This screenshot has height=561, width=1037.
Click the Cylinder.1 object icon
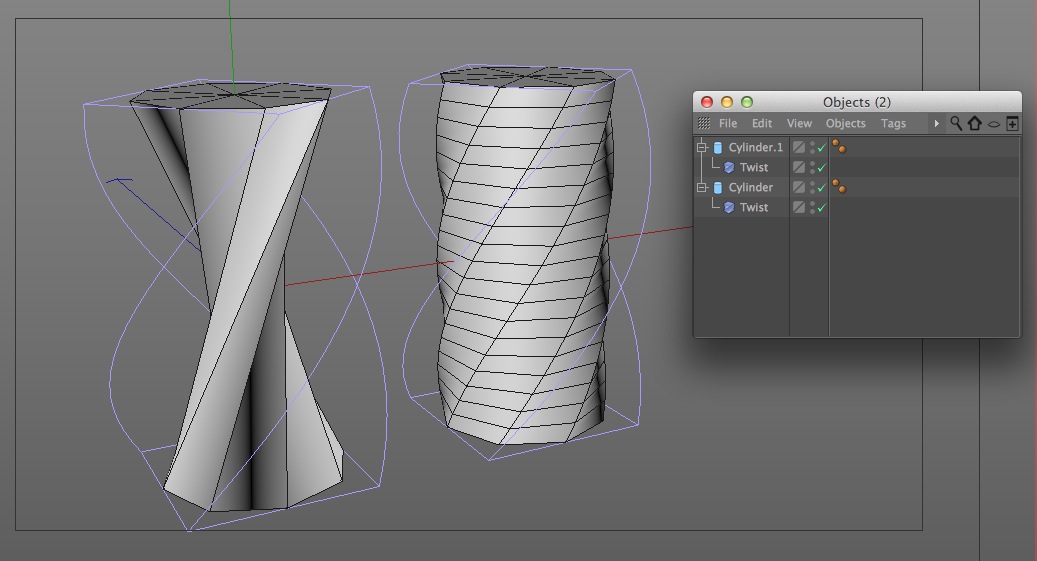click(718, 148)
